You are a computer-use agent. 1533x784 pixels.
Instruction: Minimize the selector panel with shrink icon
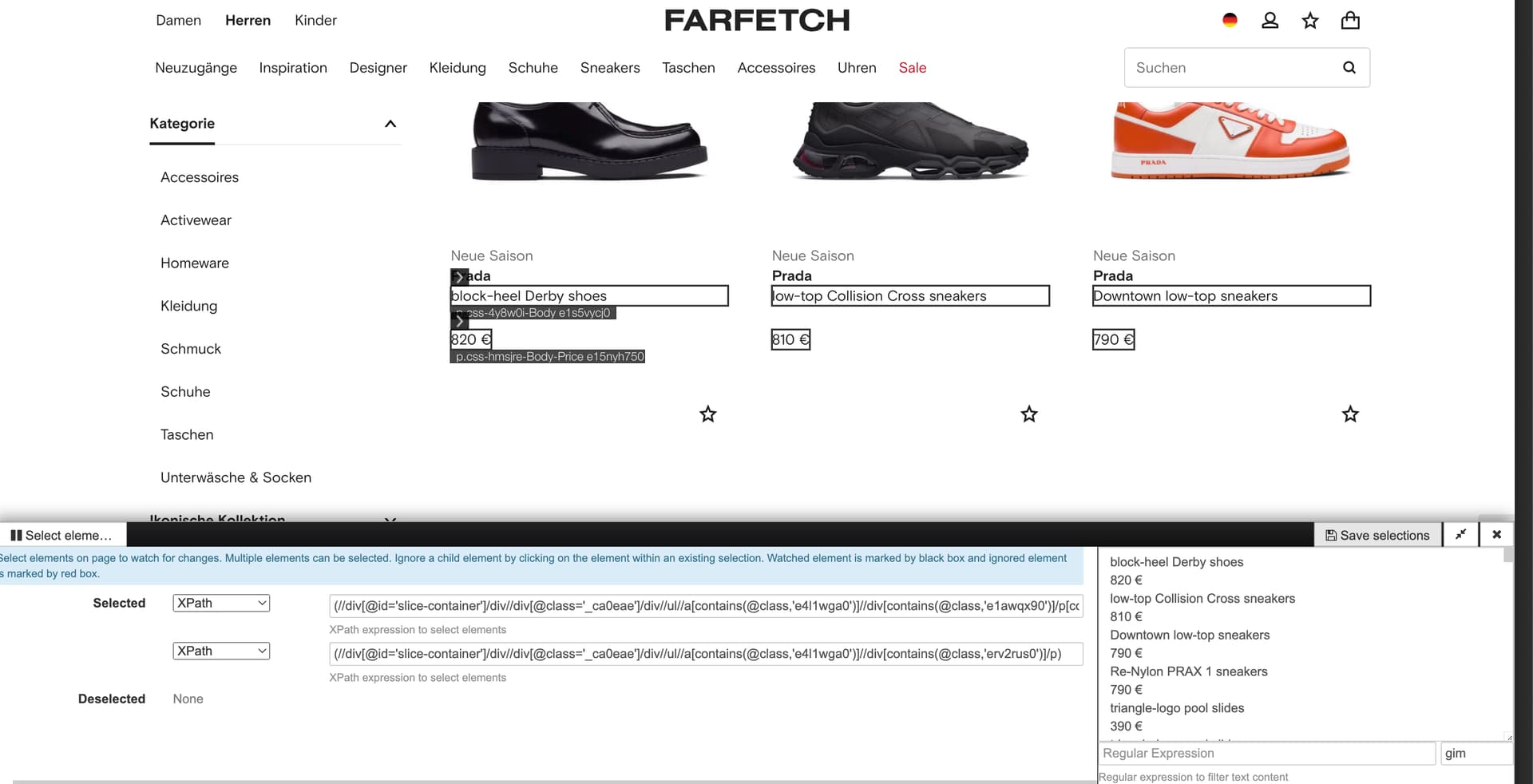click(x=1460, y=535)
